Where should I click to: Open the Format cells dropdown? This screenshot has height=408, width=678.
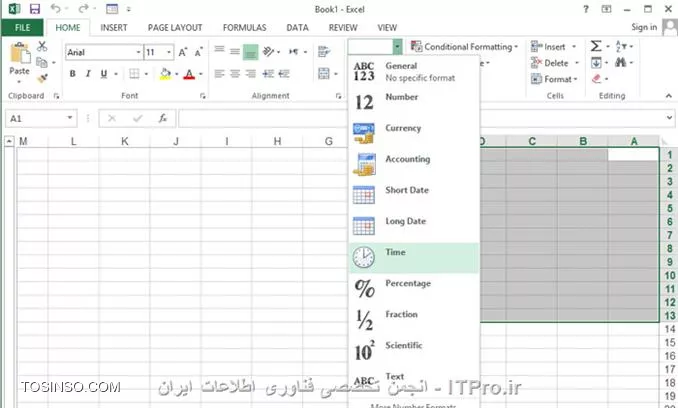point(554,79)
